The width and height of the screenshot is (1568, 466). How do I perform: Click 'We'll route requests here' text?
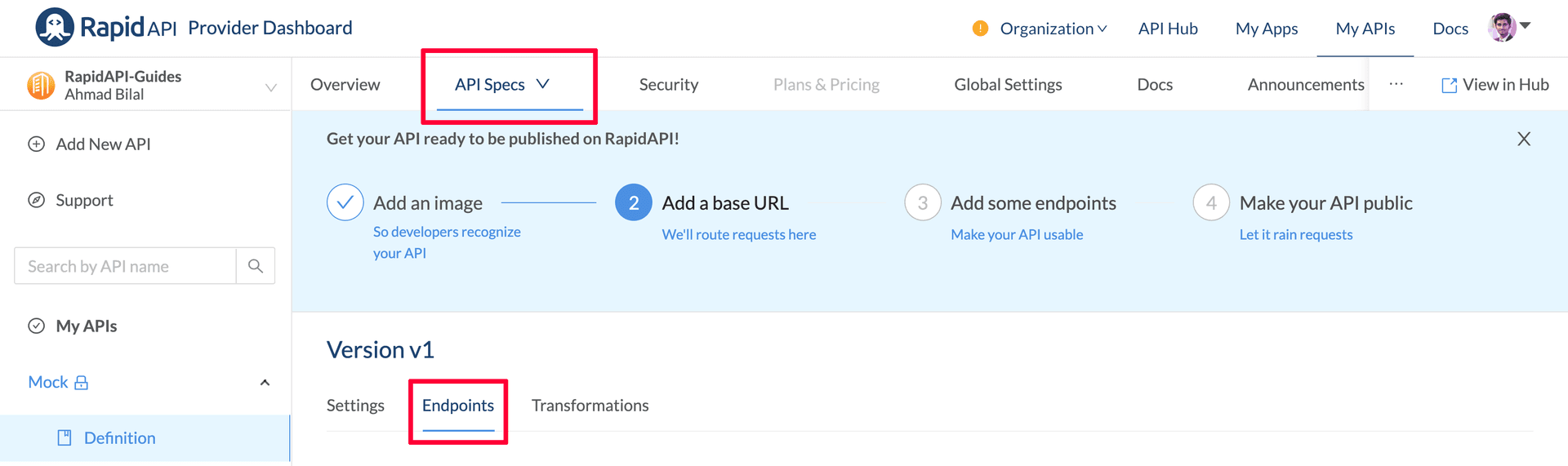739,235
